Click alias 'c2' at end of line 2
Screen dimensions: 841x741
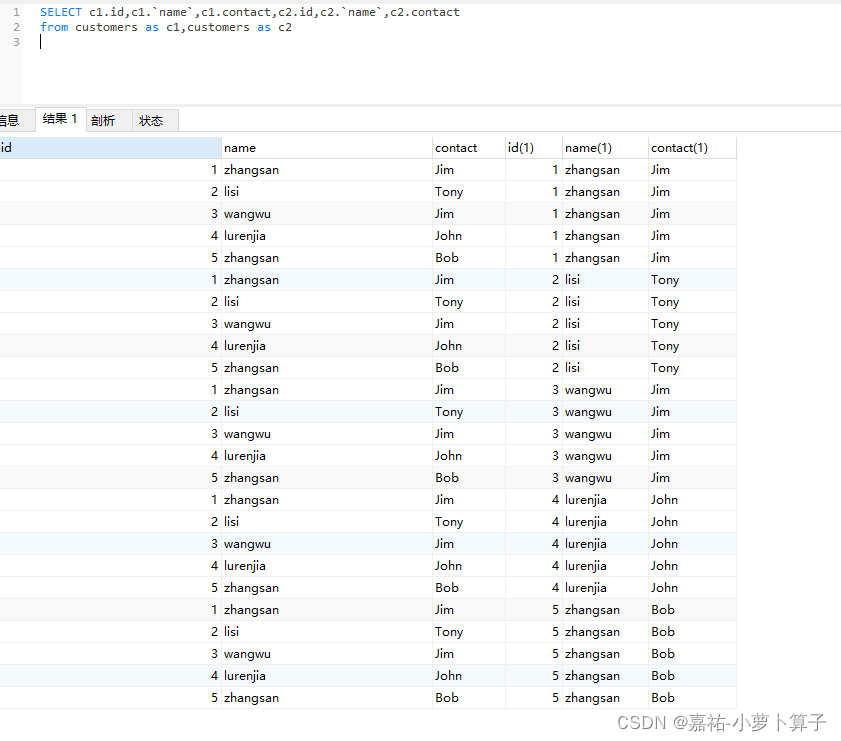(285, 27)
